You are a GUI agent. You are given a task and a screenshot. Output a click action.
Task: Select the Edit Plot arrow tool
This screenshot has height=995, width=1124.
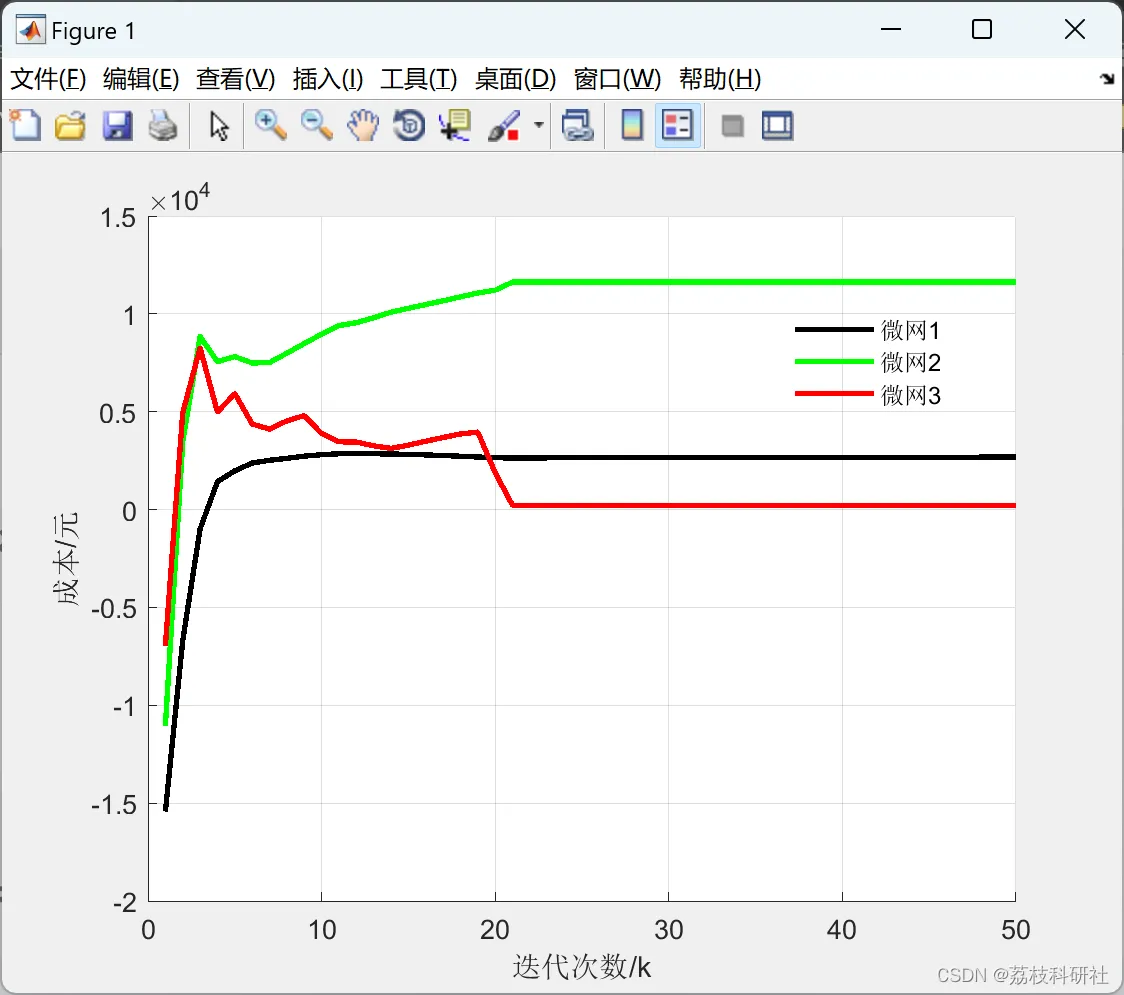coord(219,125)
